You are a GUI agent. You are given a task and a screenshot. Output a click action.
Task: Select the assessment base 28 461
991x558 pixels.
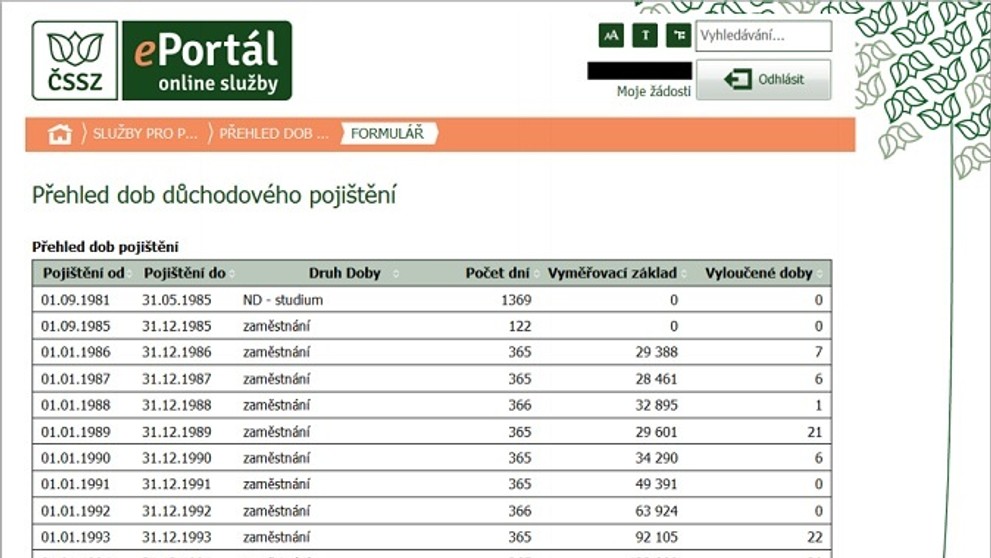click(656, 379)
